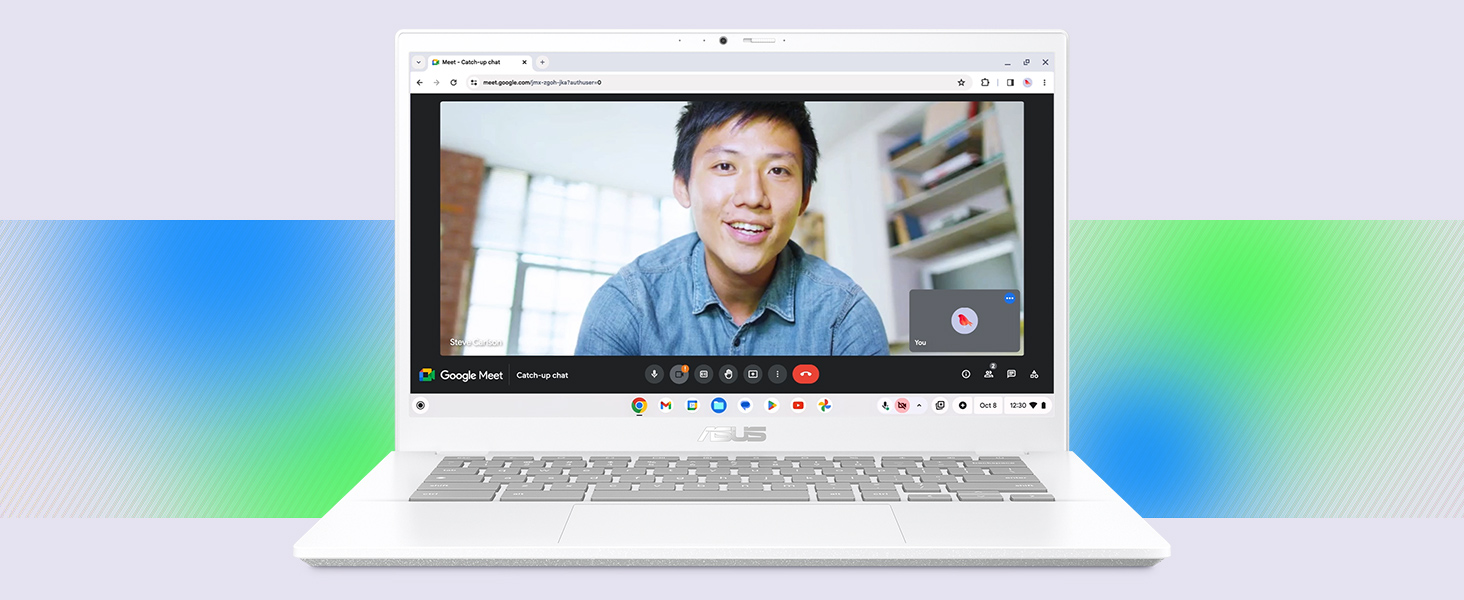Toggle the shelf microphone indicator
The height and width of the screenshot is (600, 1464).
(885, 405)
